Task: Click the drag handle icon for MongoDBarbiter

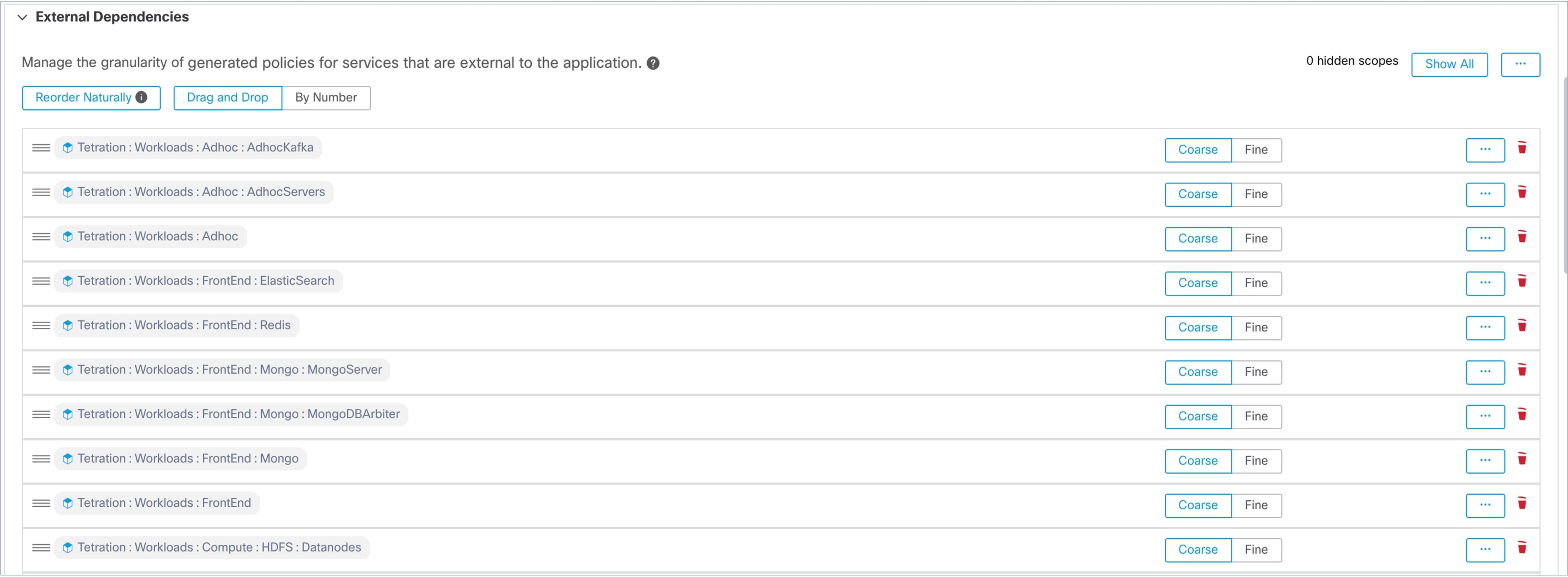Action: tap(41, 413)
